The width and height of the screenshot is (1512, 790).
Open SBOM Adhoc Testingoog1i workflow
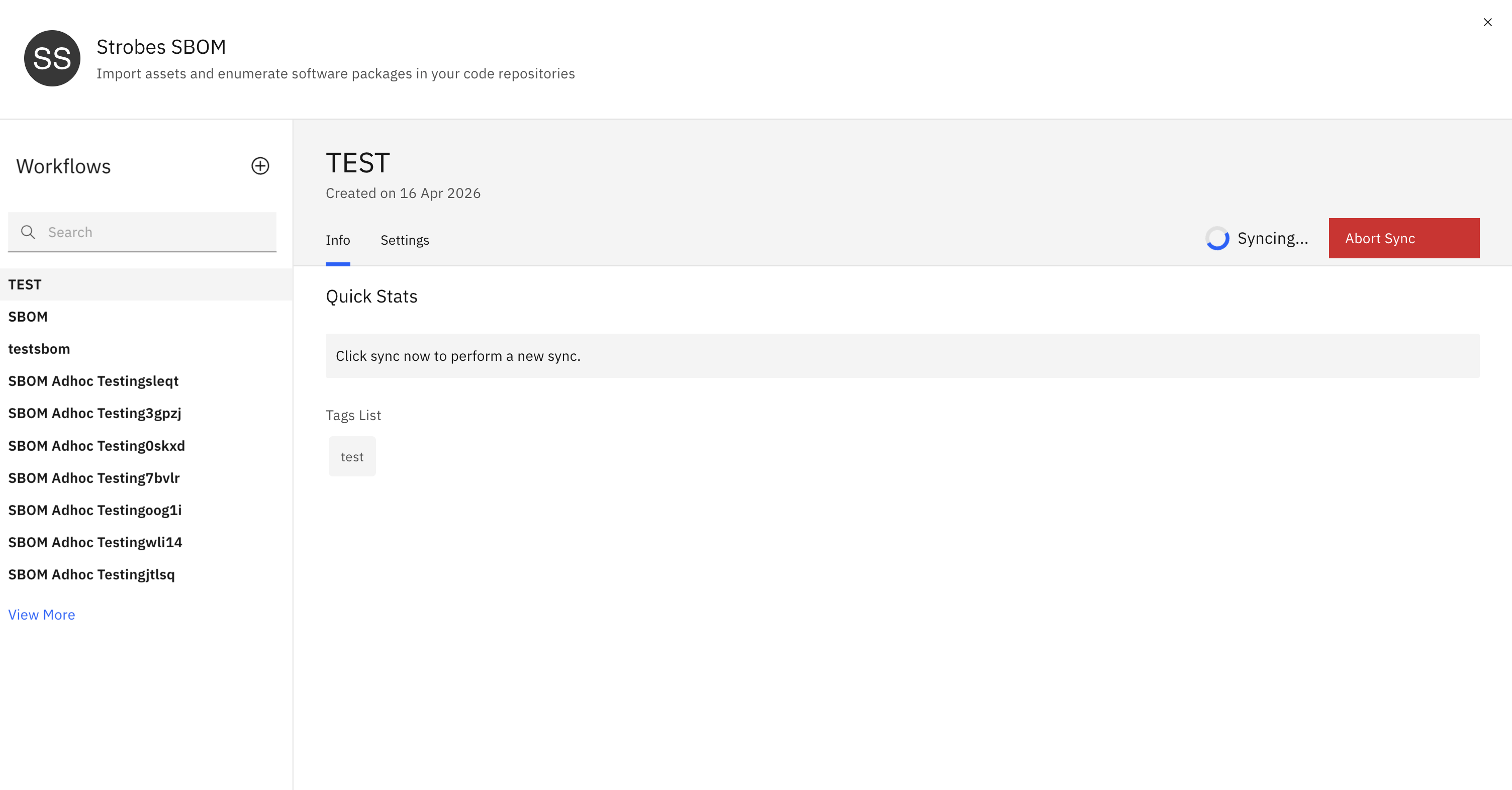(94, 511)
